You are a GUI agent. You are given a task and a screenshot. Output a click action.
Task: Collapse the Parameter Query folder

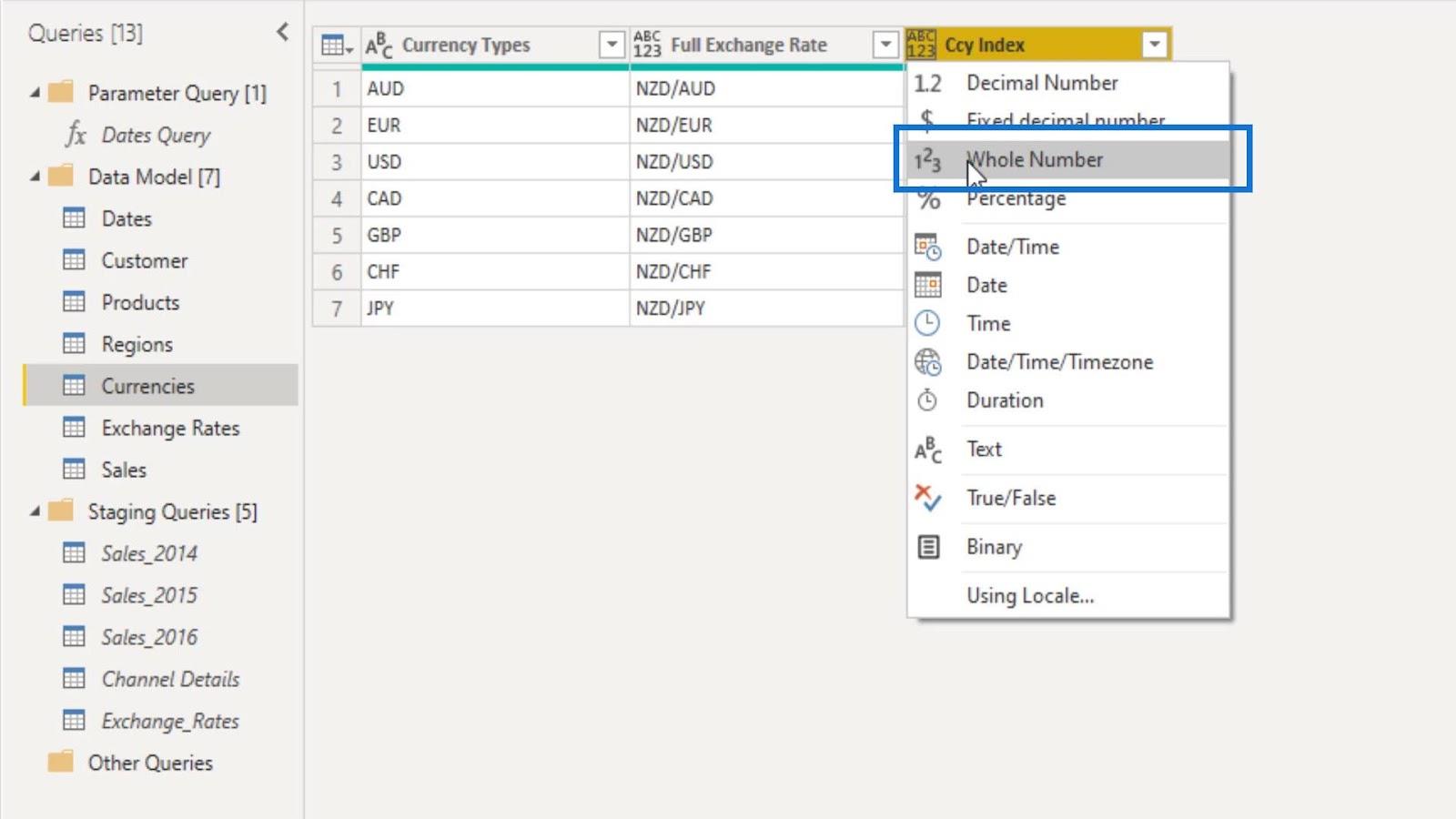[35, 93]
